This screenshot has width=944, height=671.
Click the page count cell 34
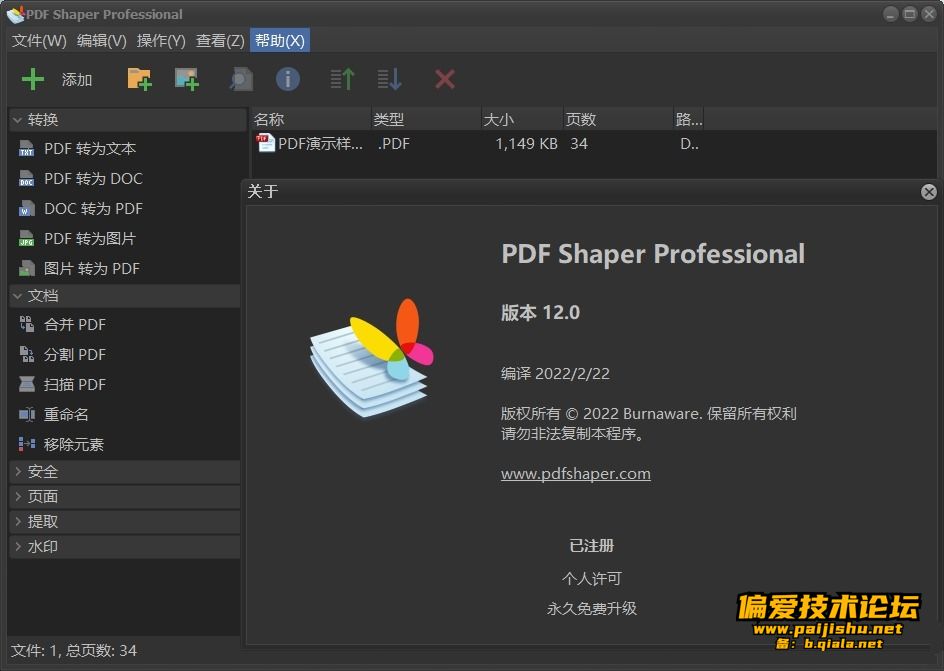tap(579, 144)
